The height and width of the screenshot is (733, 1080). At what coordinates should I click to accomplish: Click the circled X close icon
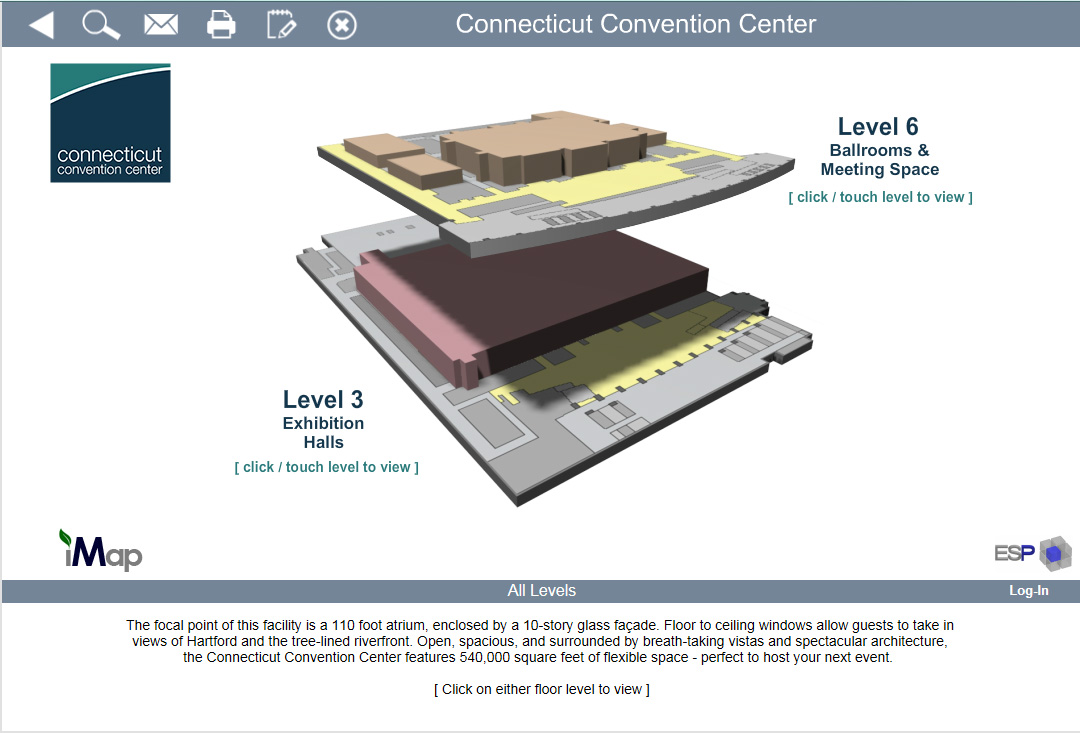342,25
